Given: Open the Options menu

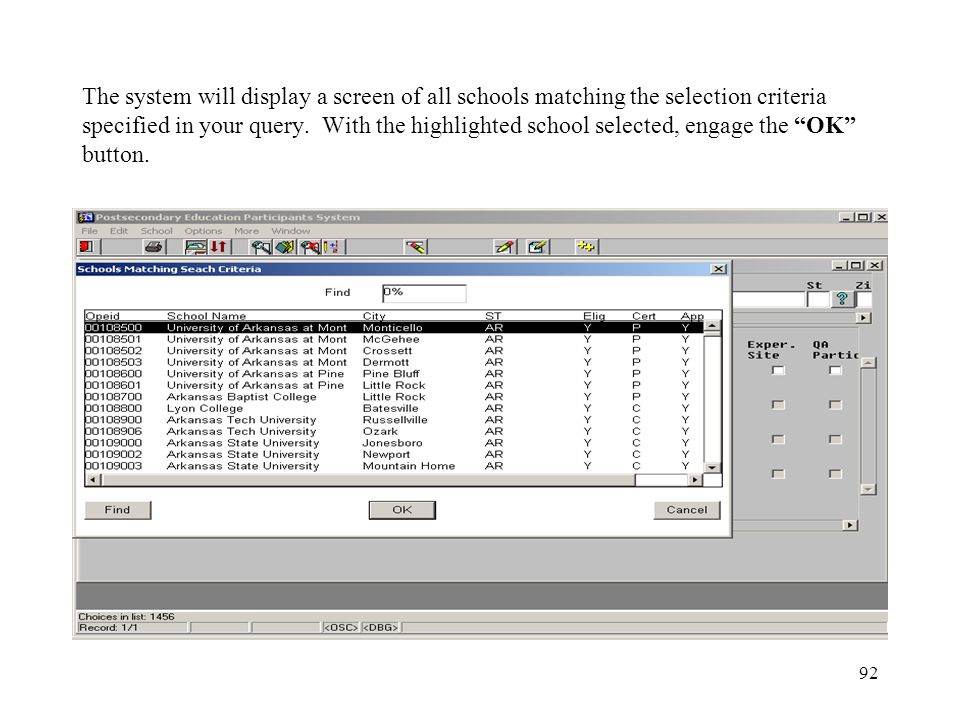Looking at the screenshot, I should tap(203, 231).
